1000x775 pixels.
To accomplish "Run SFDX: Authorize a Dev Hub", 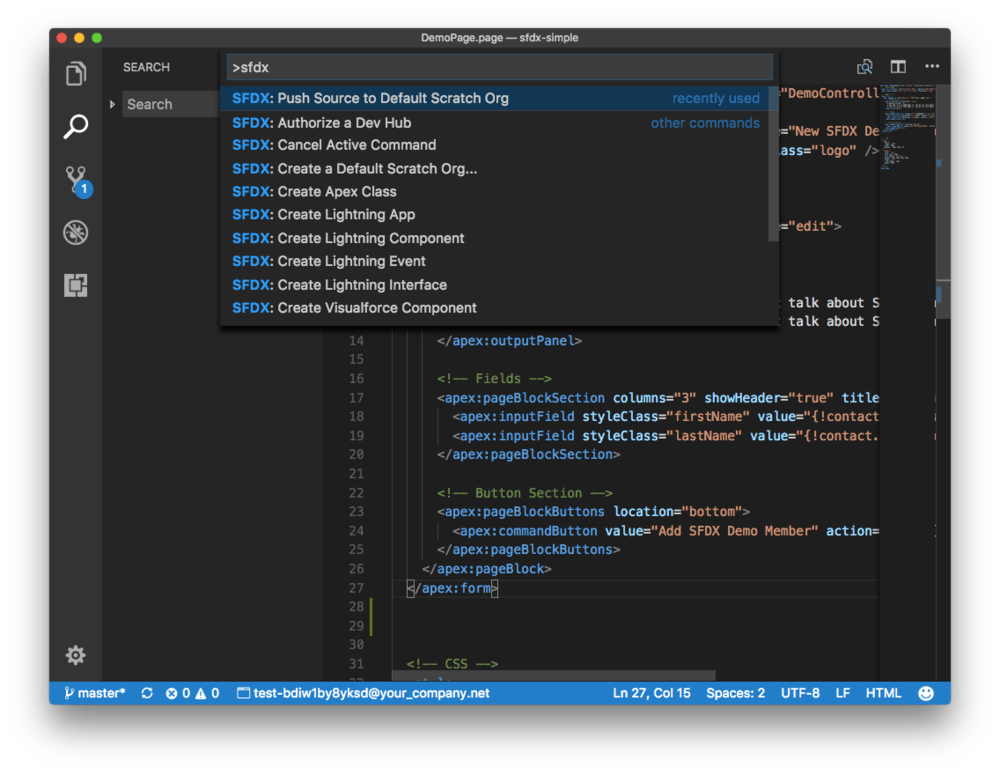I will point(495,122).
